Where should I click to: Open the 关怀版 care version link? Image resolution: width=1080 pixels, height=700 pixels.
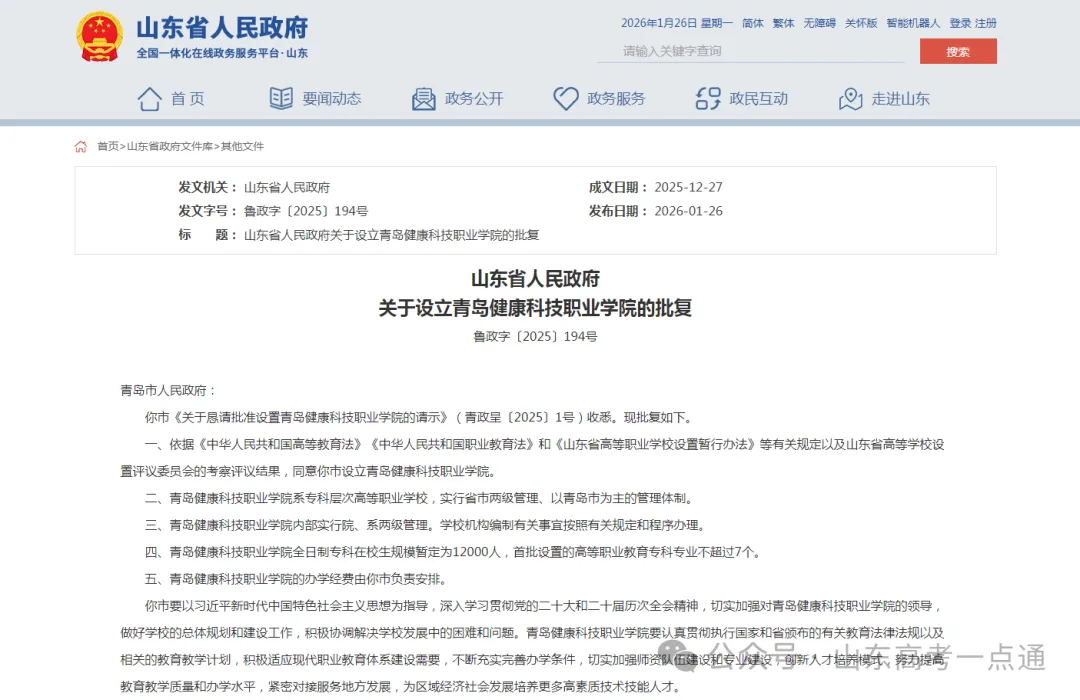[x=861, y=23]
